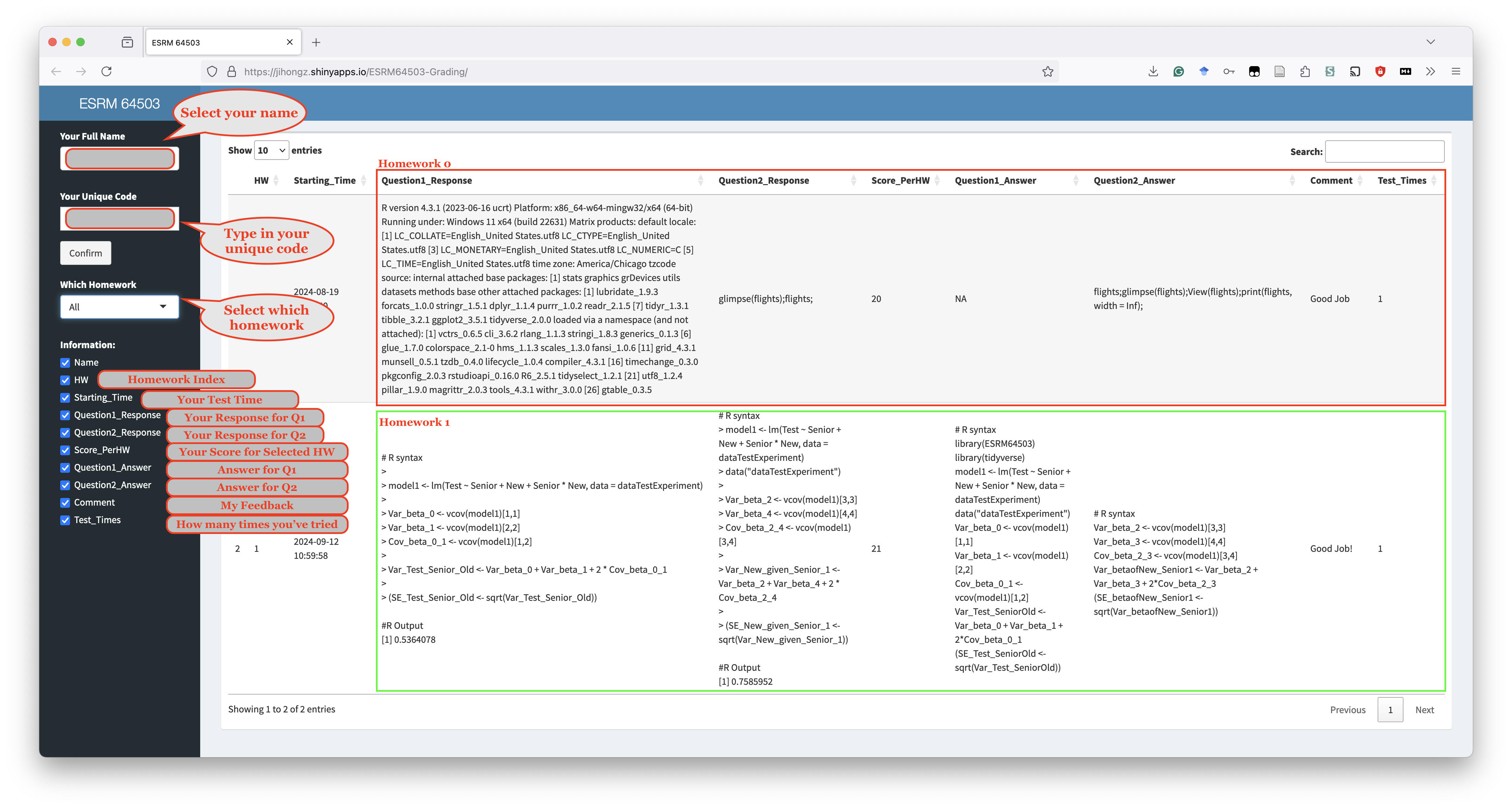1512x809 pixels.
Task: Bookmark the page with the star icon
Action: coord(1048,72)
